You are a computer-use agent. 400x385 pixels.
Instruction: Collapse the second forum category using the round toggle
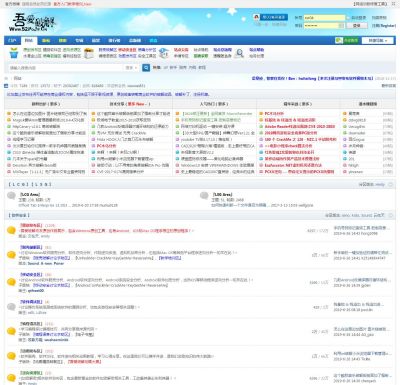click(390, 215)
